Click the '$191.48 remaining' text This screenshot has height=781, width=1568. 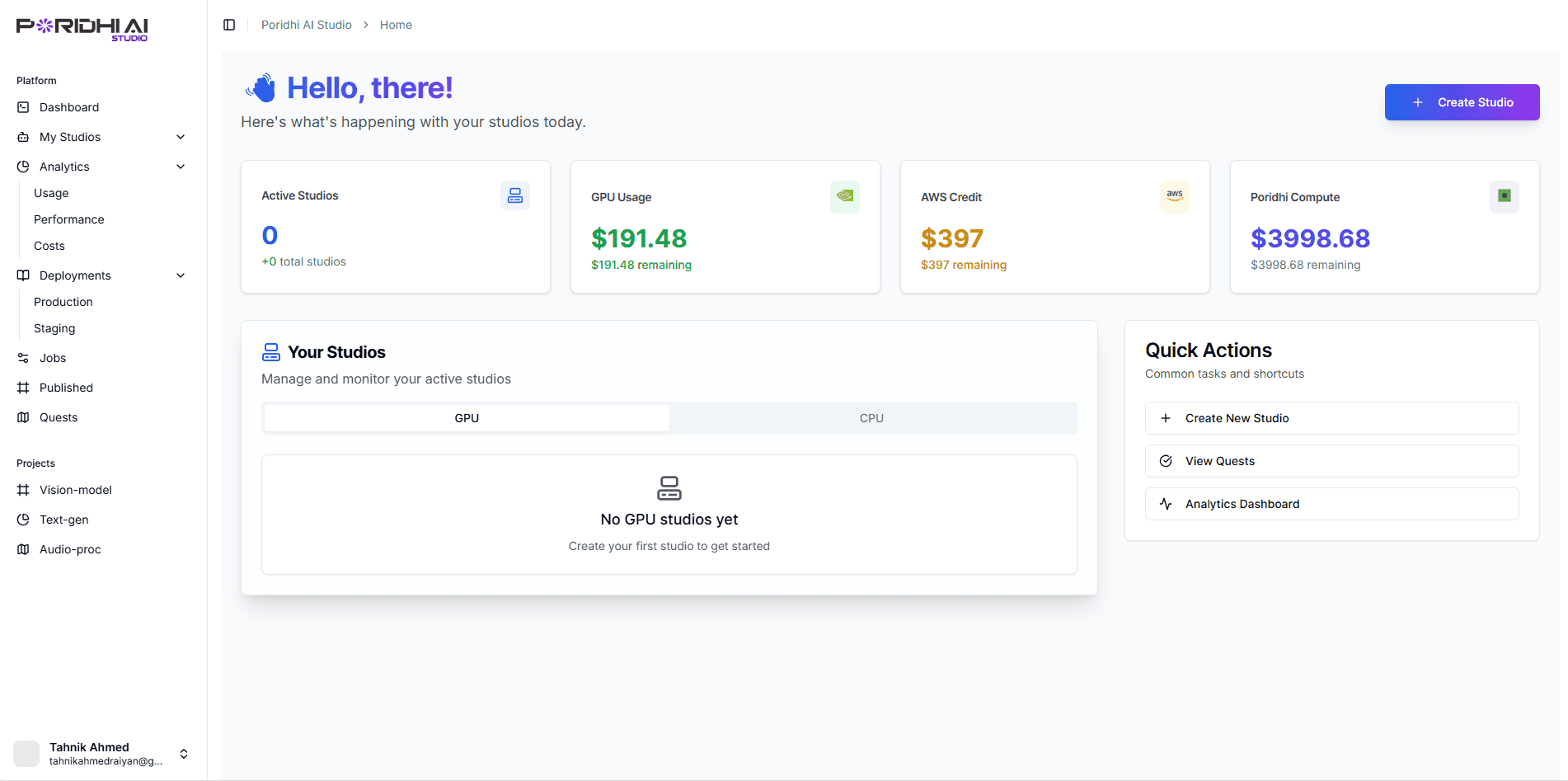click(x=641, y=265)
